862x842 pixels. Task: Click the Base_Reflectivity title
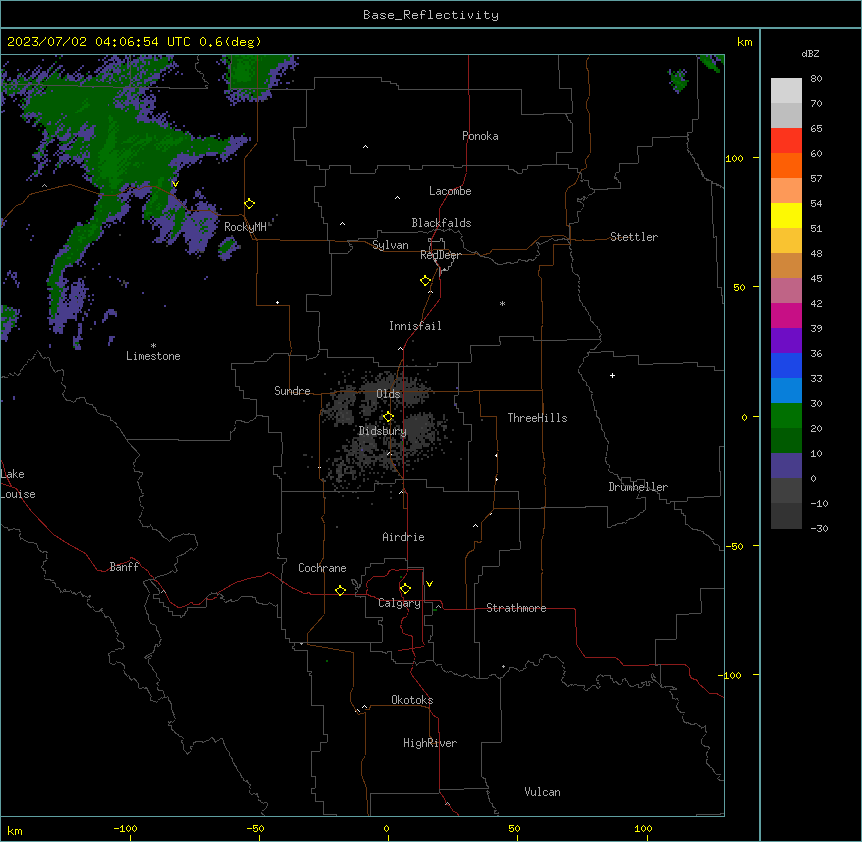[x=431, y=15]
